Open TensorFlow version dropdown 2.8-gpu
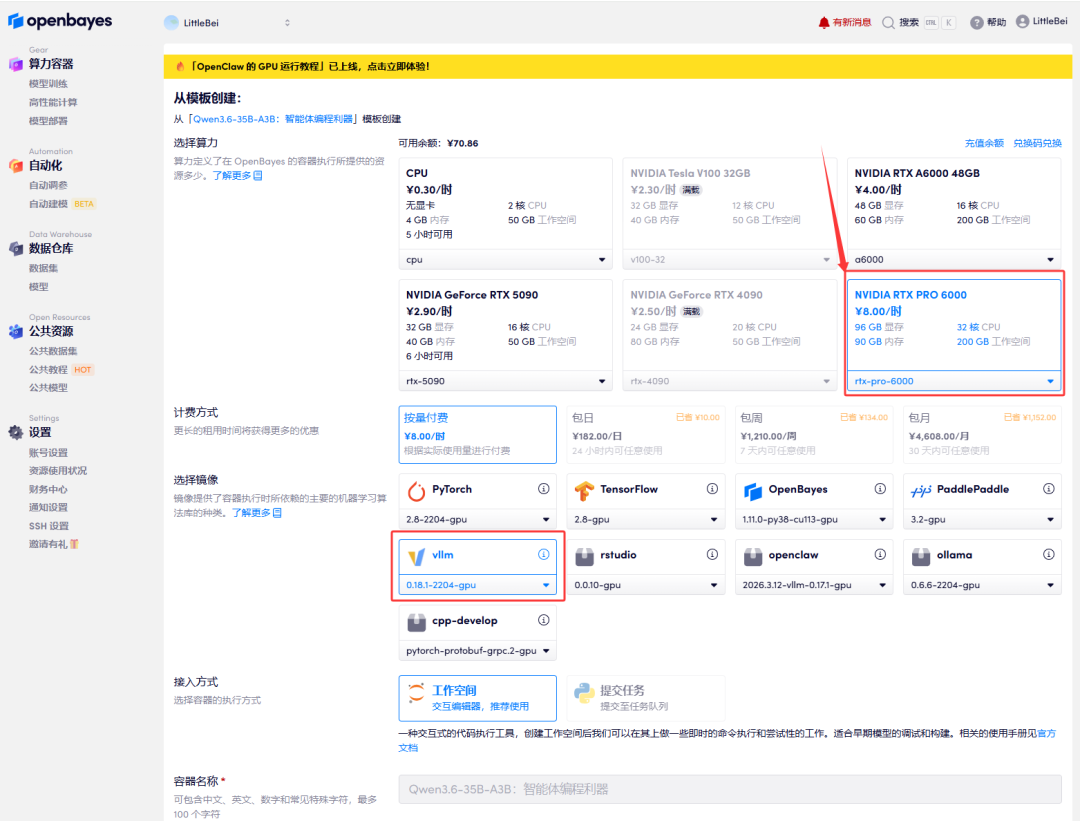Viewport: 1080px width, 821px height. click(646, 519)
